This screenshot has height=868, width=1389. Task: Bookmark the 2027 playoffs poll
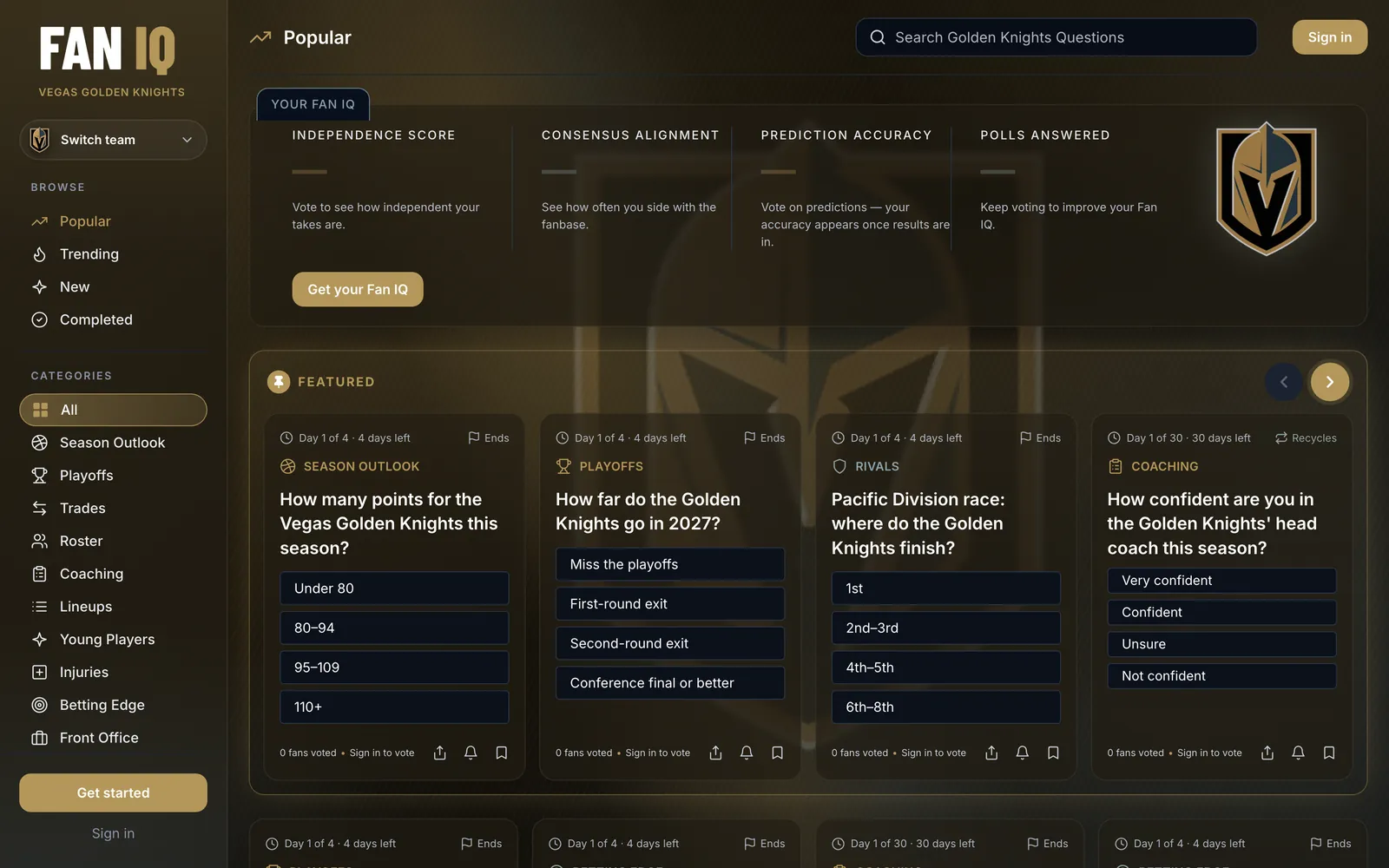[x=778, y=753]
